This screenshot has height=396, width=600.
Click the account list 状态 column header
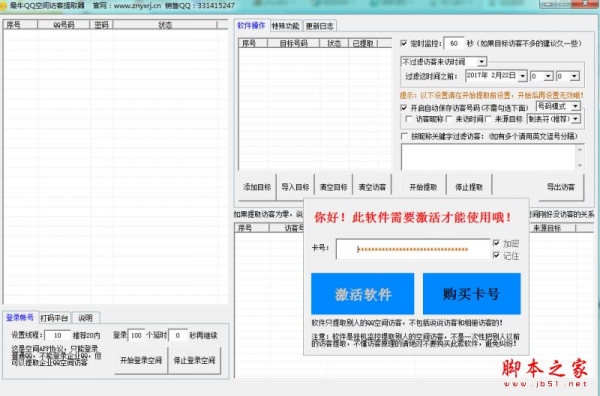coord(165,25)
